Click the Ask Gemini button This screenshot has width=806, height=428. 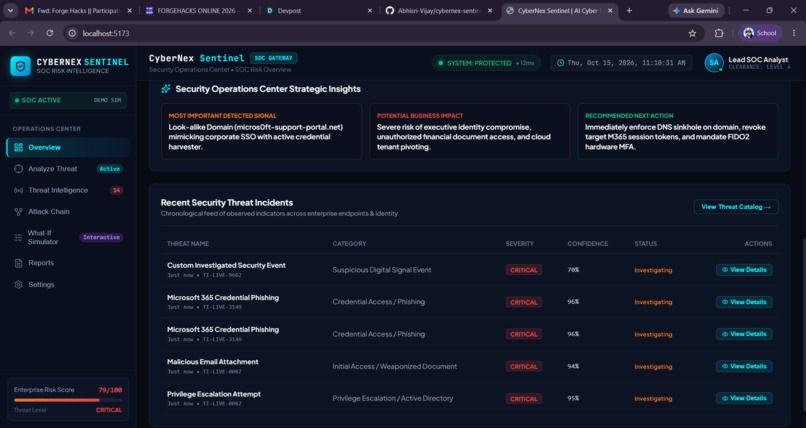click(697, 10)
